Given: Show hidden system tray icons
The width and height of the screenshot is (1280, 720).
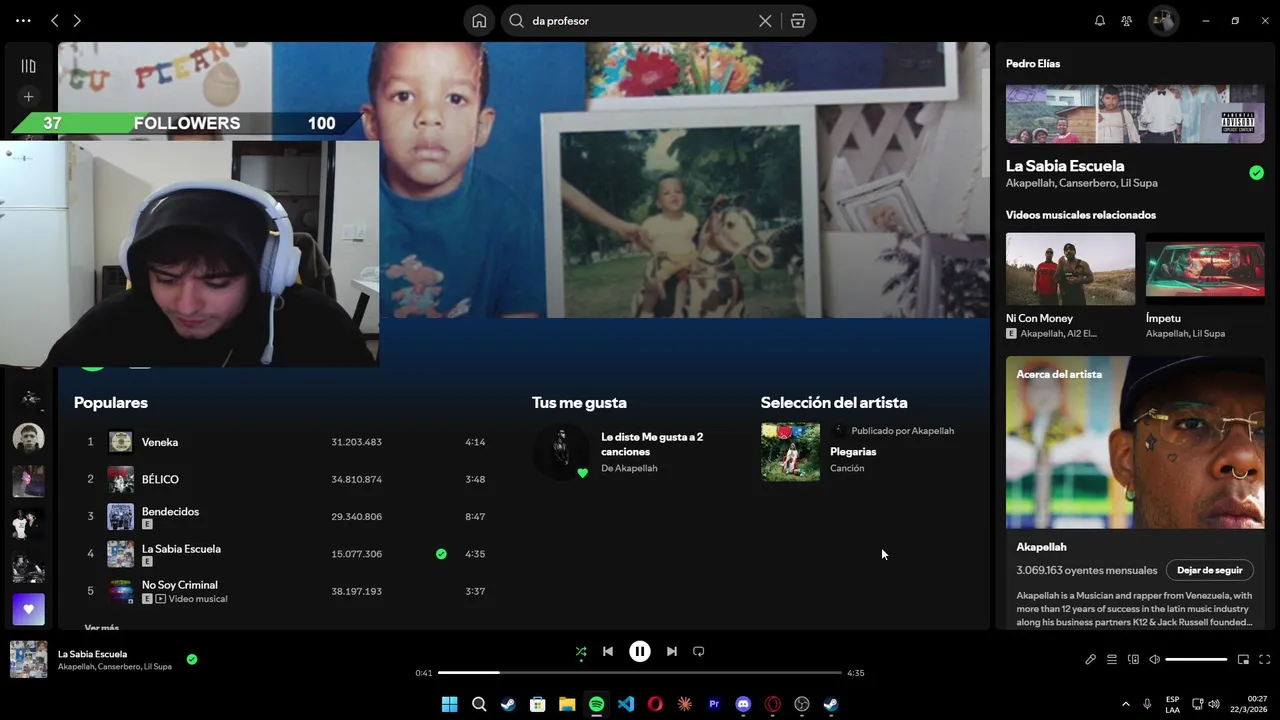Looking at the screenshot, I should pos(1126,704).
